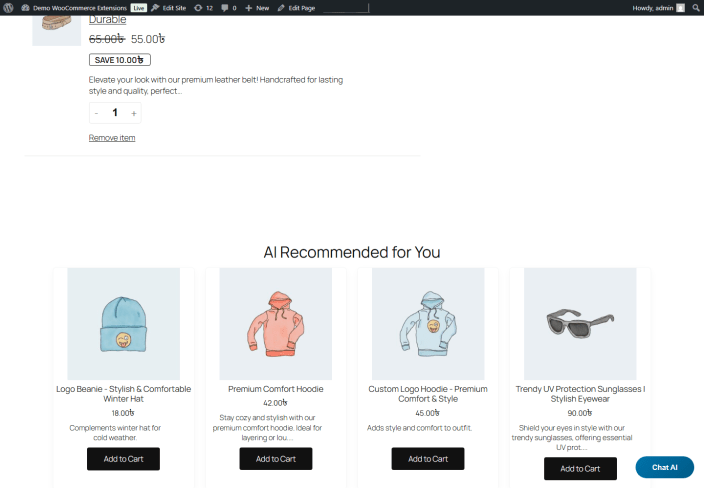Open the Logo Beanie product image
This screenshot has width=704, height=488.
click(123, 324)
